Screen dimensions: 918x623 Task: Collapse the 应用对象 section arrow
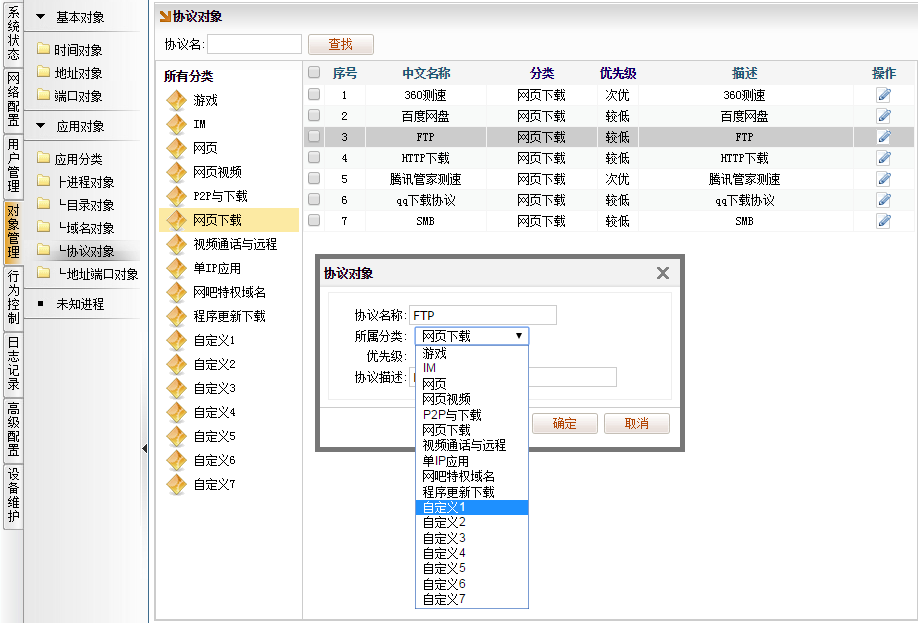(41, 126)
